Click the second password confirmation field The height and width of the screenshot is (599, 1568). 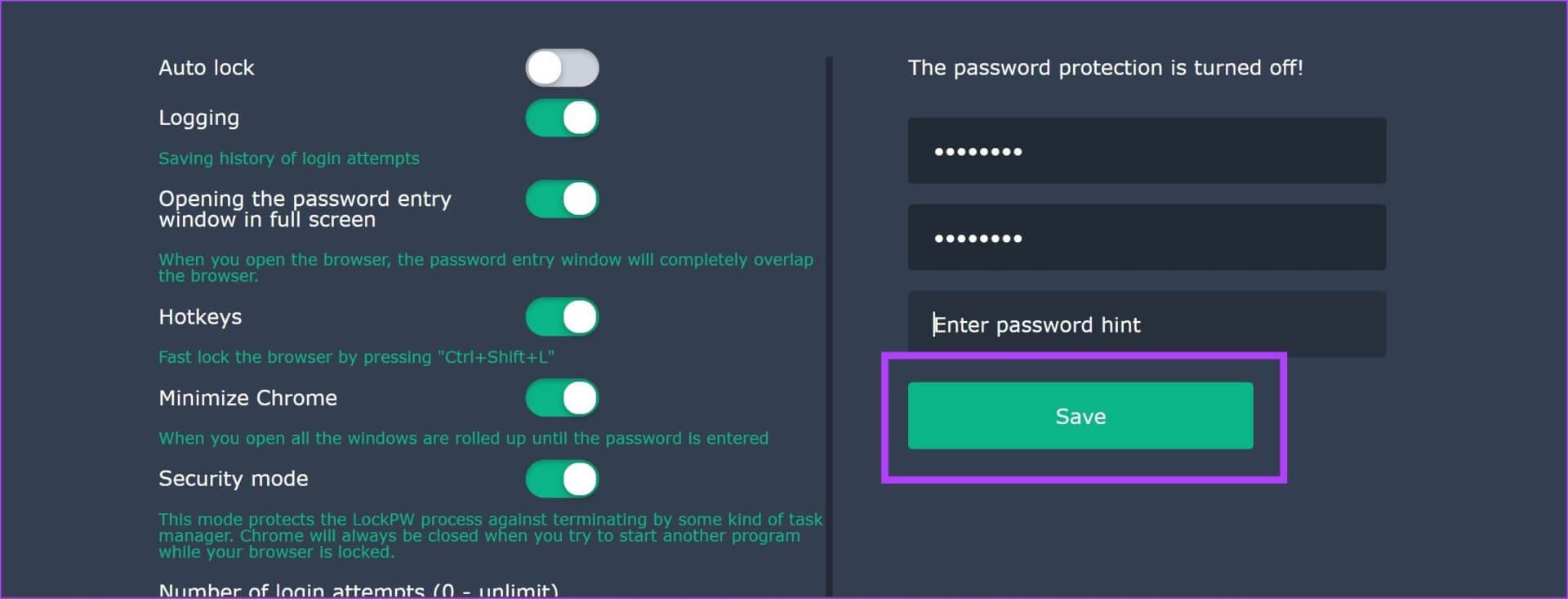1147,238
